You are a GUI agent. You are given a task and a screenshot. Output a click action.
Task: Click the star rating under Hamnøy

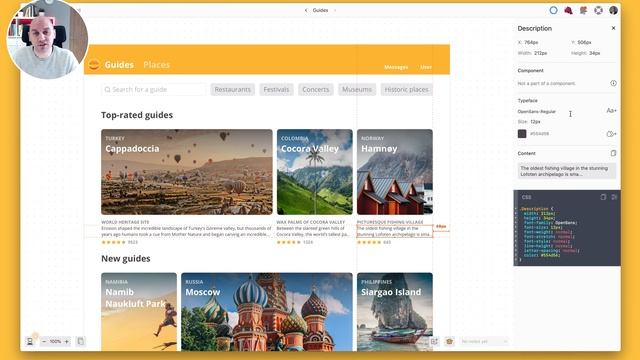[369, 242]
